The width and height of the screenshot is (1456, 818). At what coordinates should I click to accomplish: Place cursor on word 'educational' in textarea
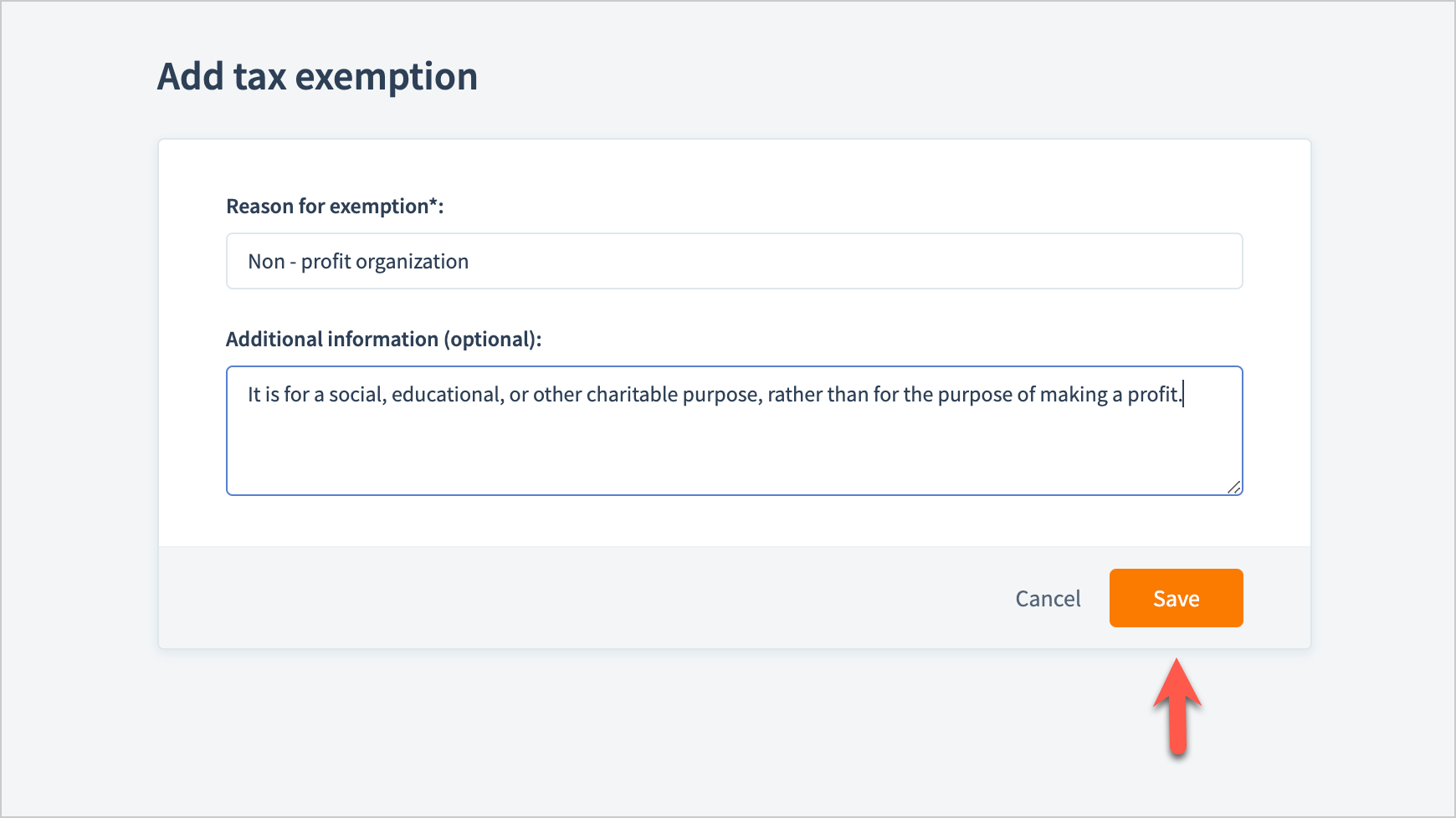447,395
